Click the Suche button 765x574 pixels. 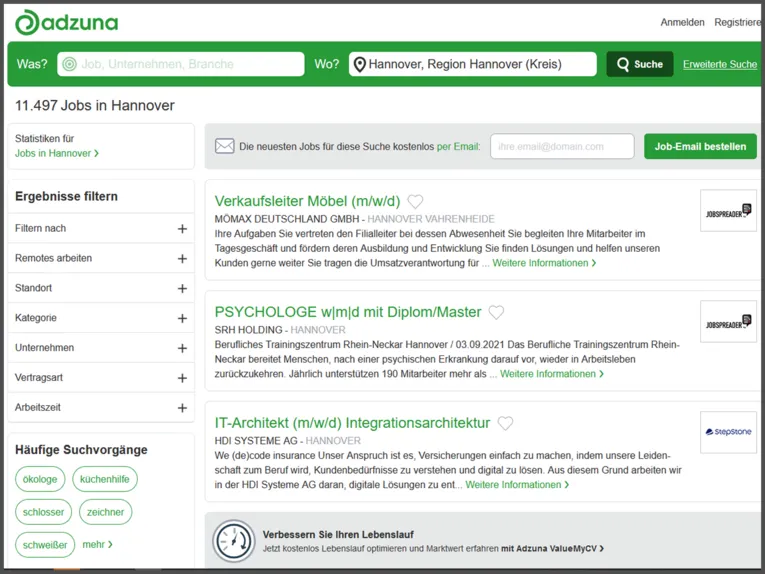point(640,64)
